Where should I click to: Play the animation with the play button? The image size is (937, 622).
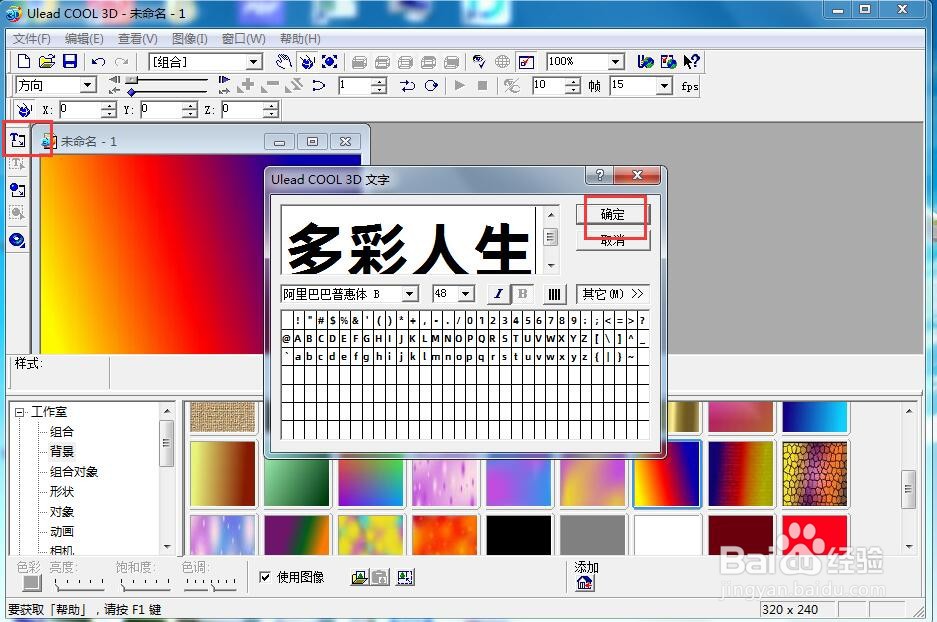pos(460,86)
